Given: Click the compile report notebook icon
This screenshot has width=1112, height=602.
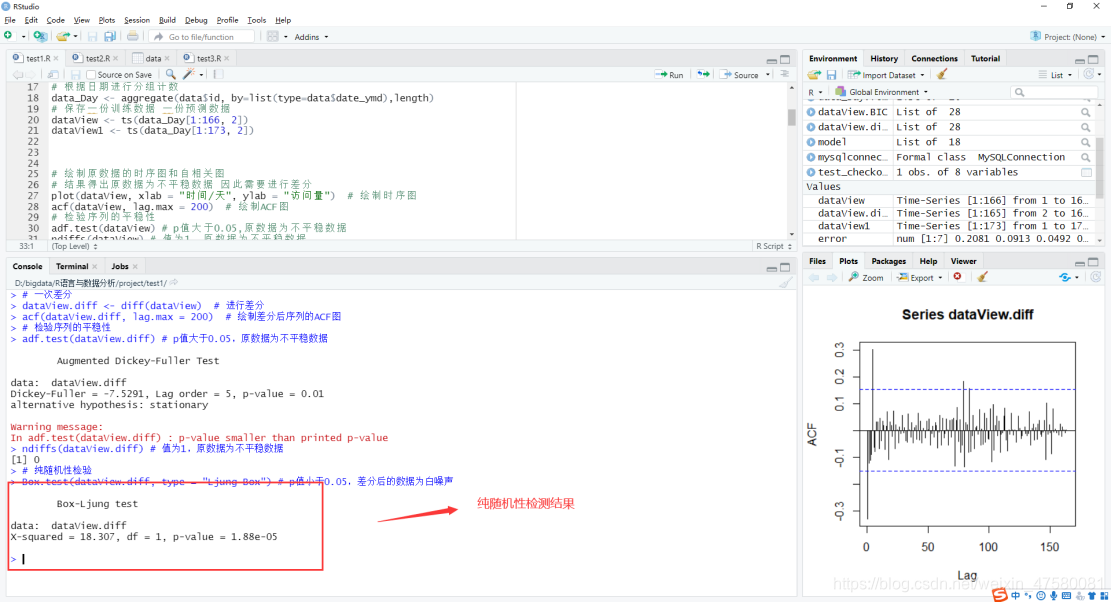Looking at the screenshot, I should pyautogui.click(x=218, y=74).
